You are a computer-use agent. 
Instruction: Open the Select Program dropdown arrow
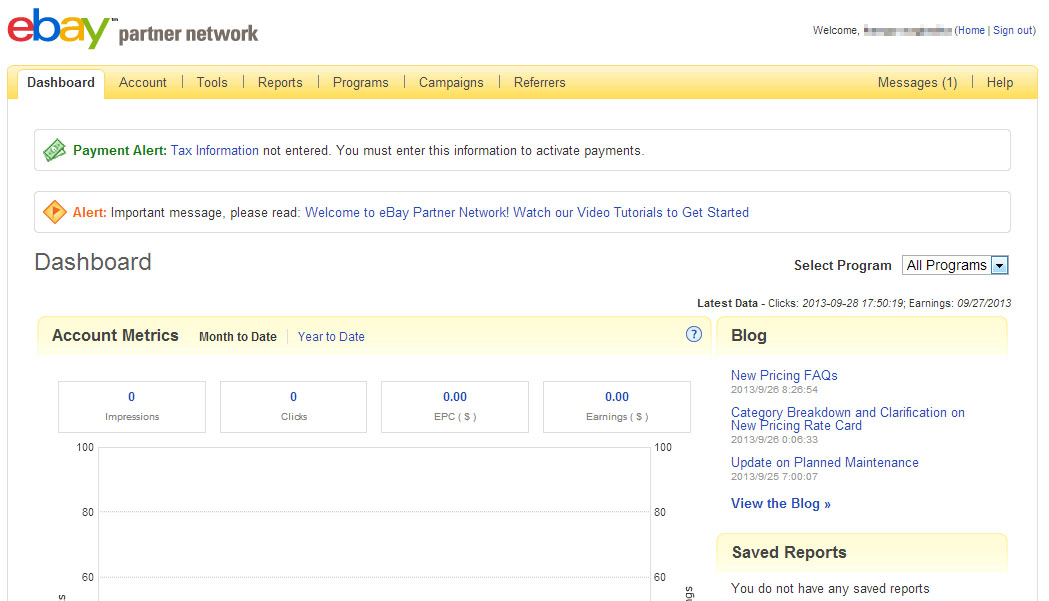[x=999, y=266]
